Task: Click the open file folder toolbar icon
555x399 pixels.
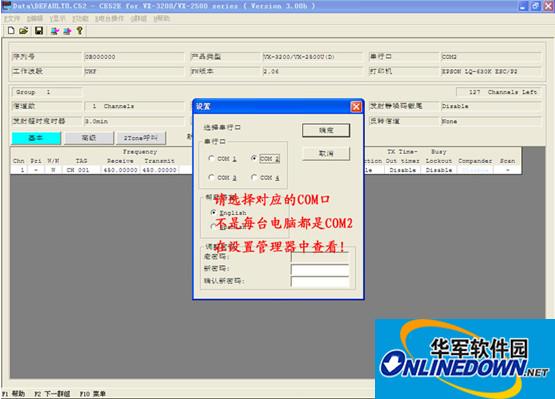Action: 24,31
